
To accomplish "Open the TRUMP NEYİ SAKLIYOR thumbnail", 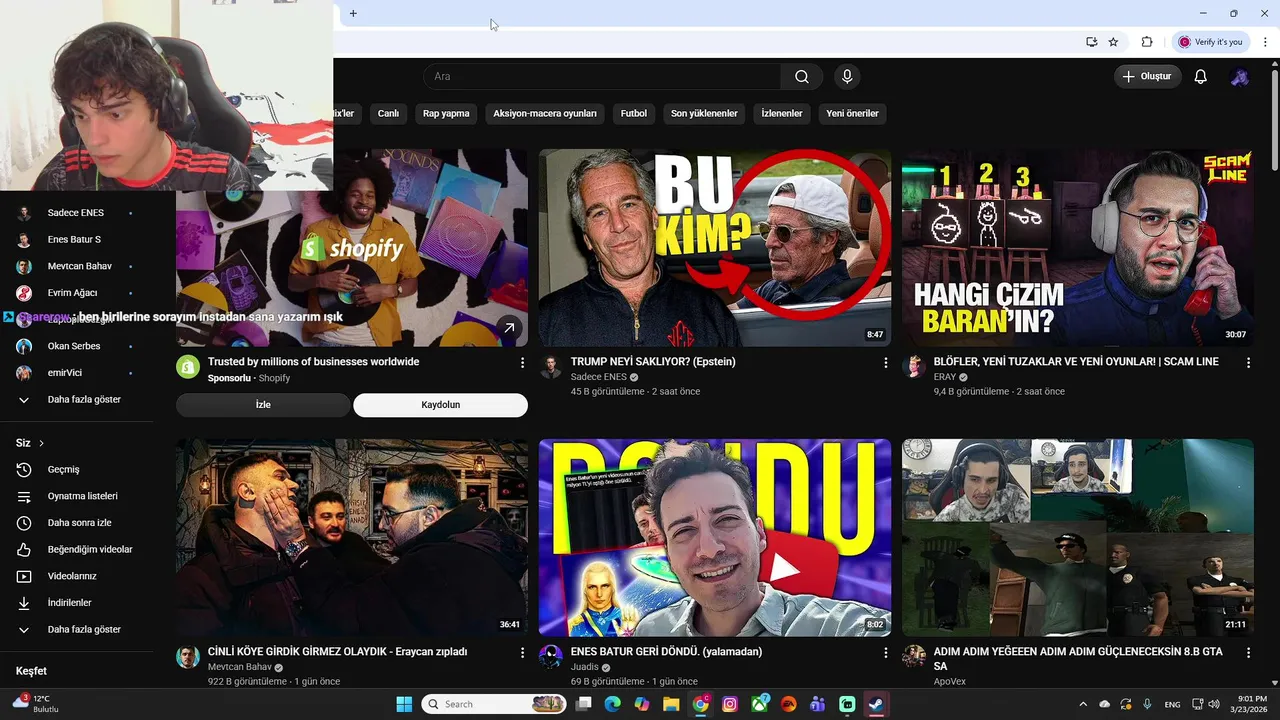I will [x=715, y=248].
